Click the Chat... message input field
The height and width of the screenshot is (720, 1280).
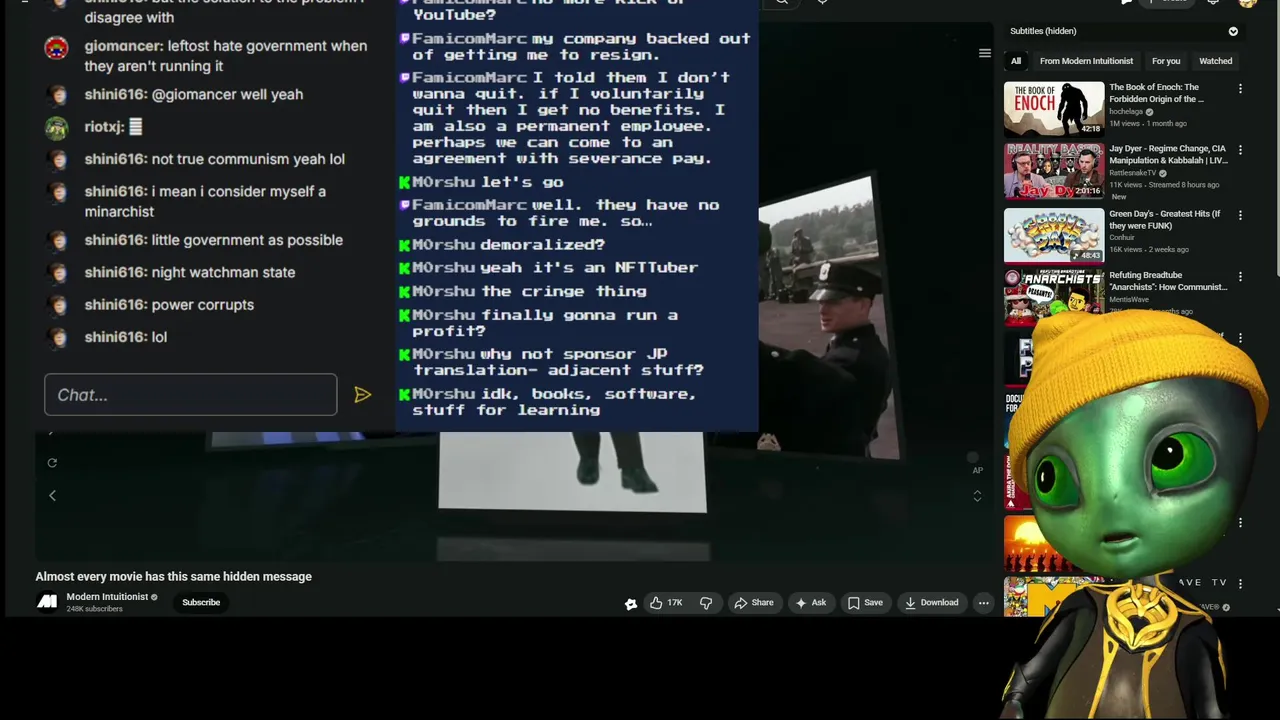[x=191, y=395]
